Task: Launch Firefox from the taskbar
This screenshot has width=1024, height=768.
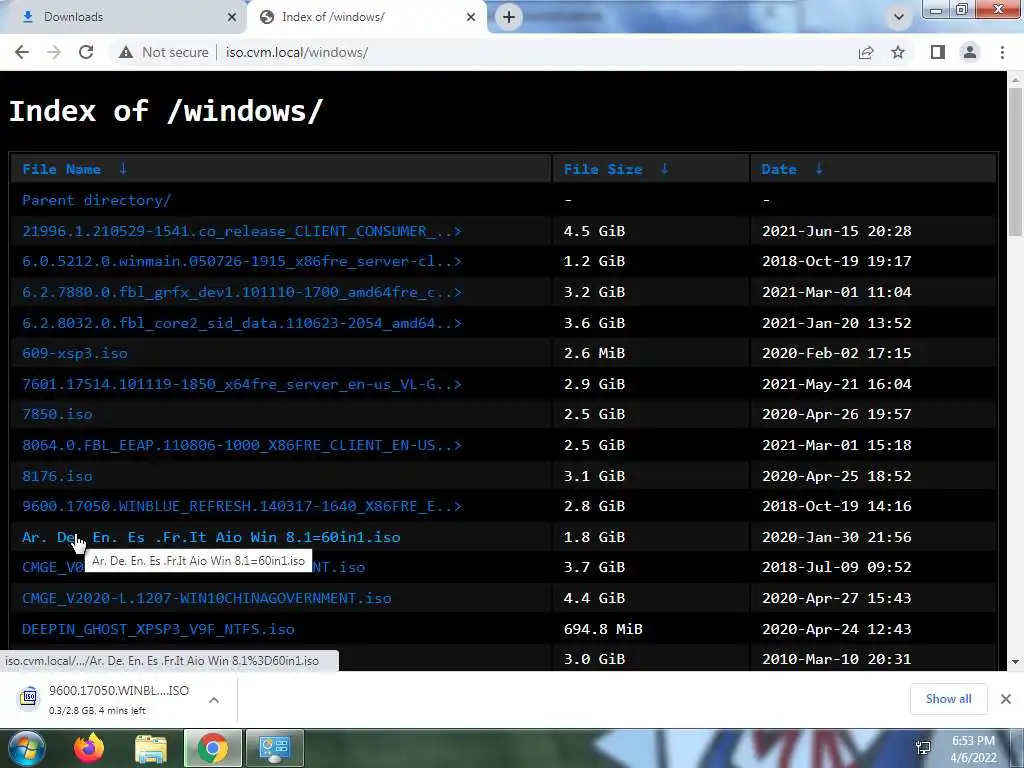Action: [x=89, y=748]
